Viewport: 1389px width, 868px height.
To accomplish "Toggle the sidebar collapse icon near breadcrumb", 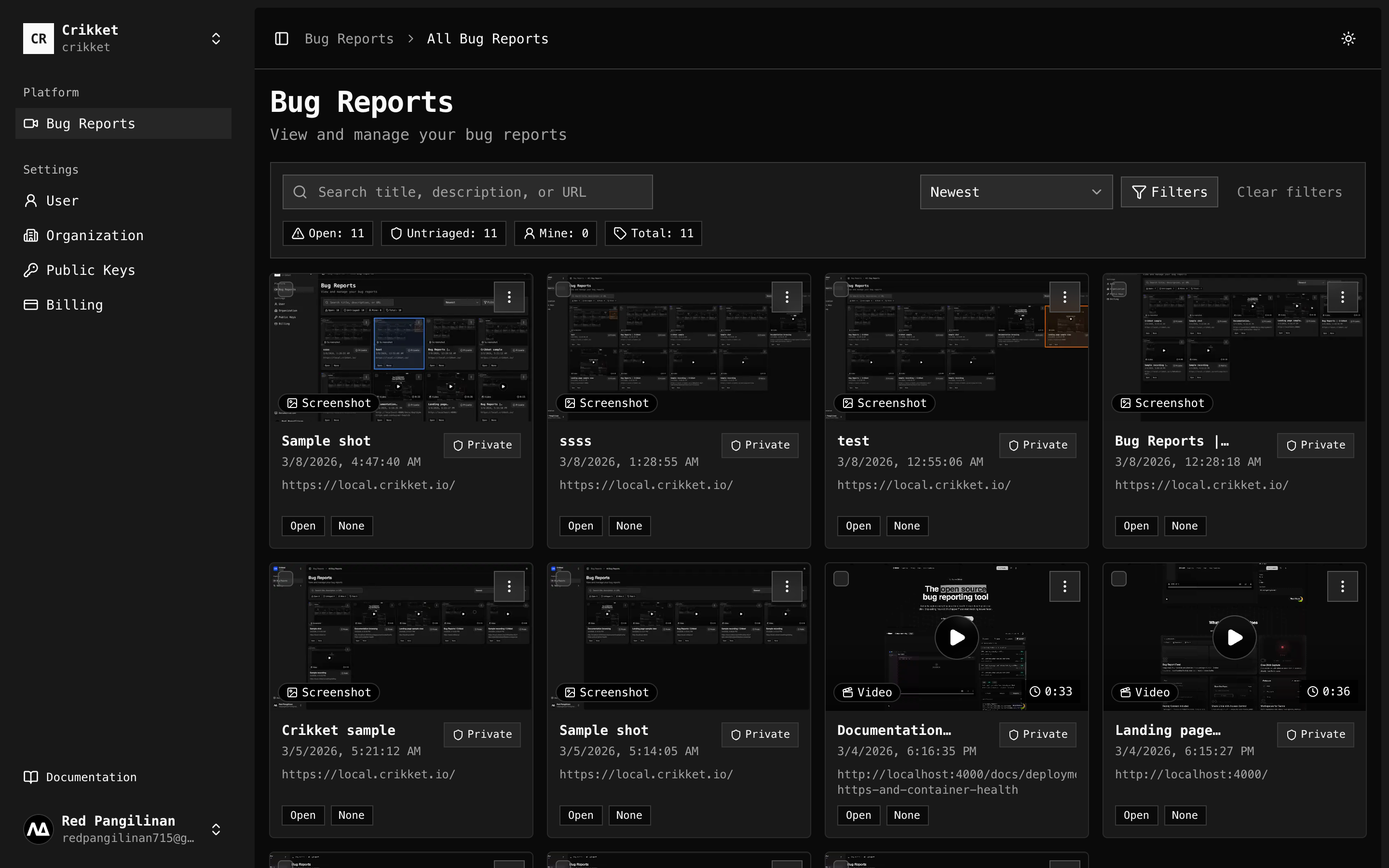I will pyautogui.click(x=282, y=39).
